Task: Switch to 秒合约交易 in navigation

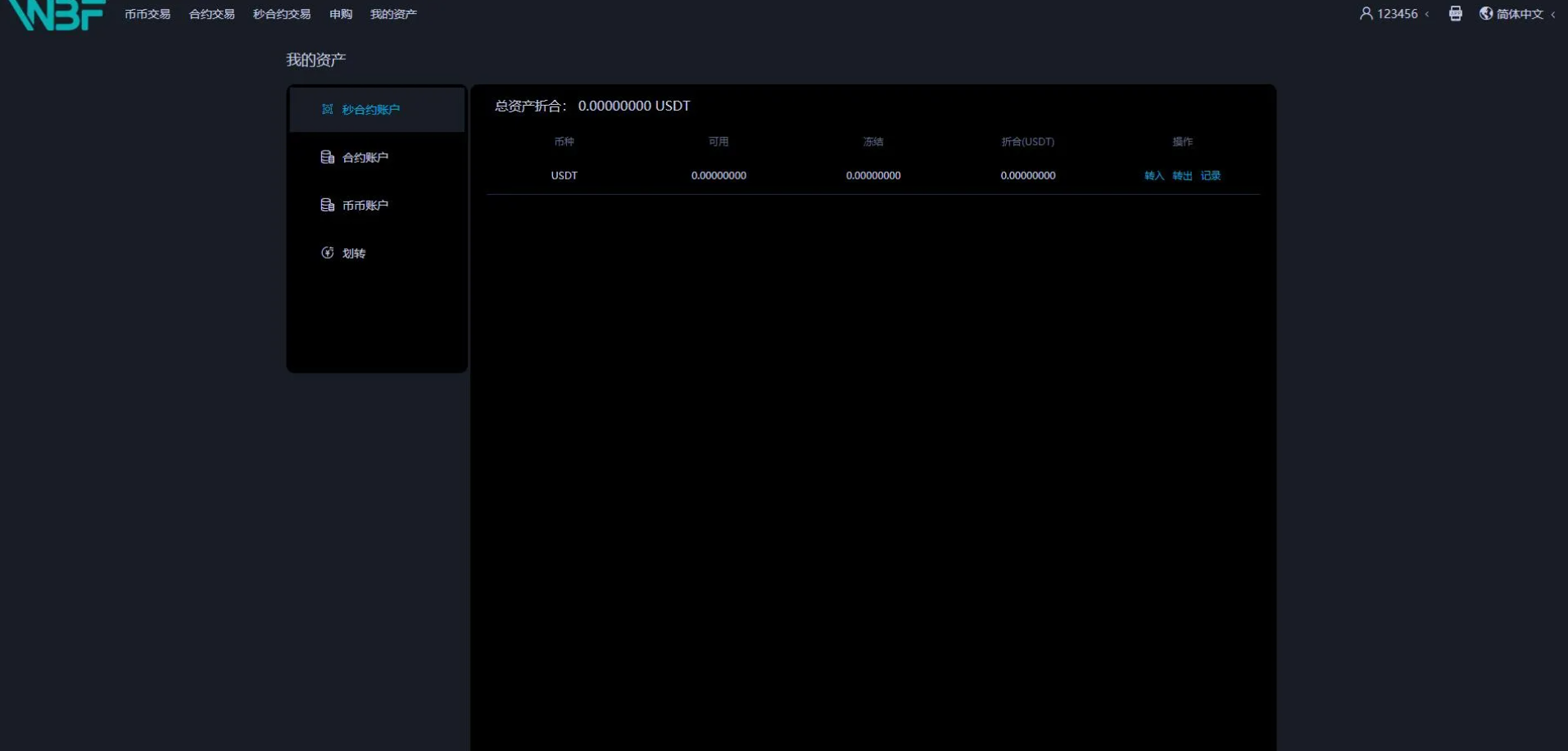Action: tap(281, 14)
